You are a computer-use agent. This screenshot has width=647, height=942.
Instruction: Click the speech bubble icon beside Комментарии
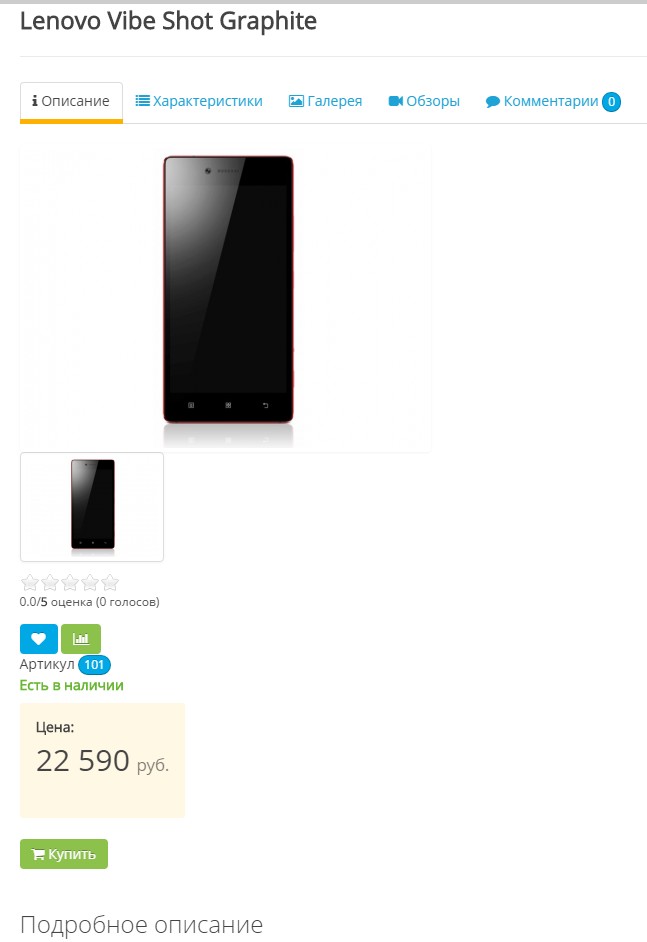pyautogui.click(x=493, y=102)
